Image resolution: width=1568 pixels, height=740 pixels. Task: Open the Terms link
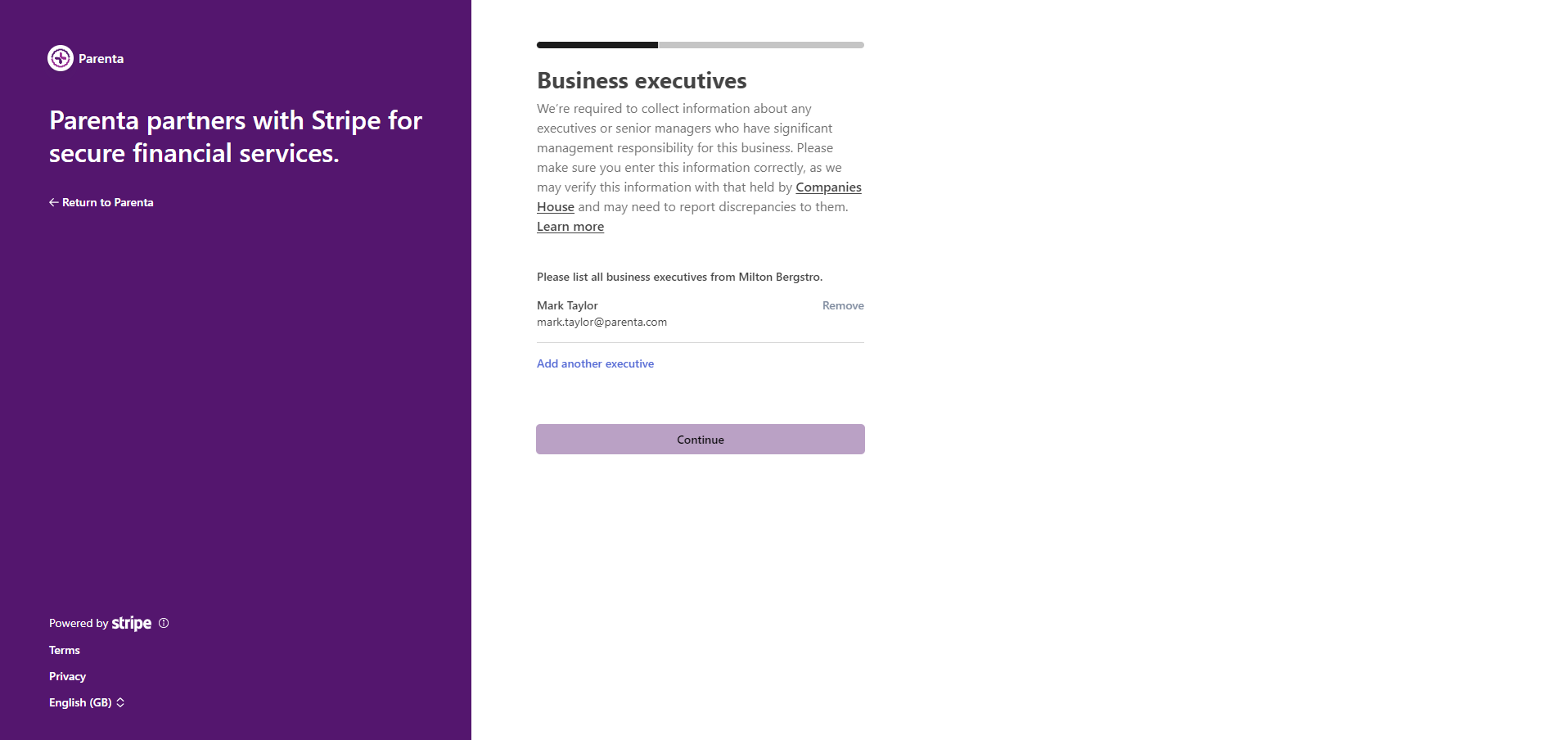tap(65, 650)
